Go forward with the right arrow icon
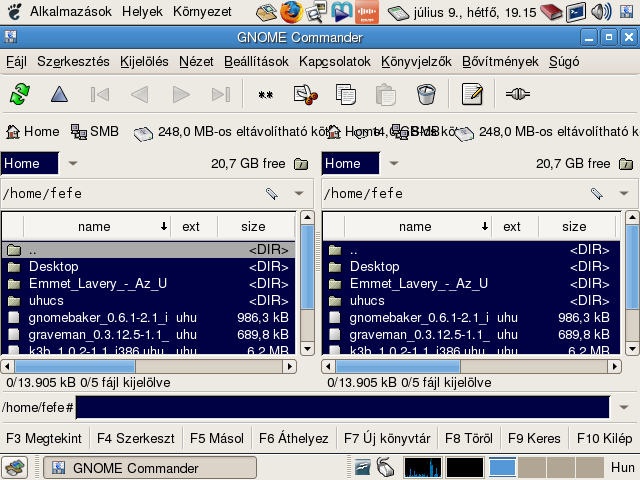Screen dimensions: 640x480 coord(181,95)
